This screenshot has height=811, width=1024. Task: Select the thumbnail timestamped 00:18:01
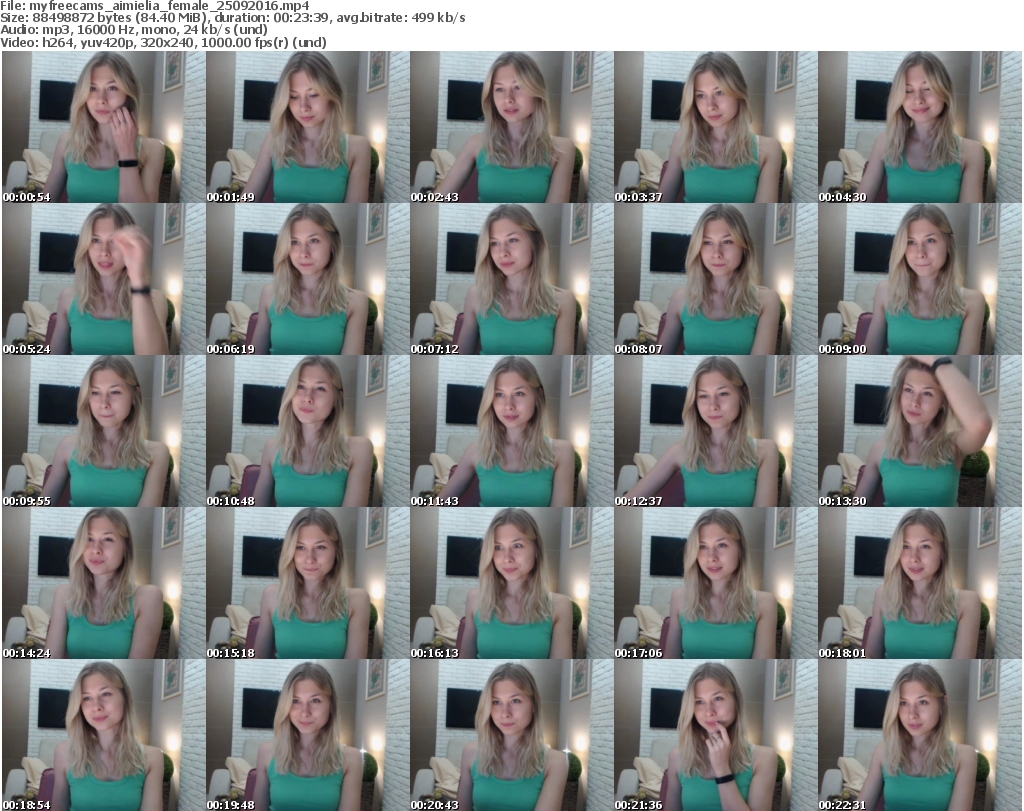point(920,583)
